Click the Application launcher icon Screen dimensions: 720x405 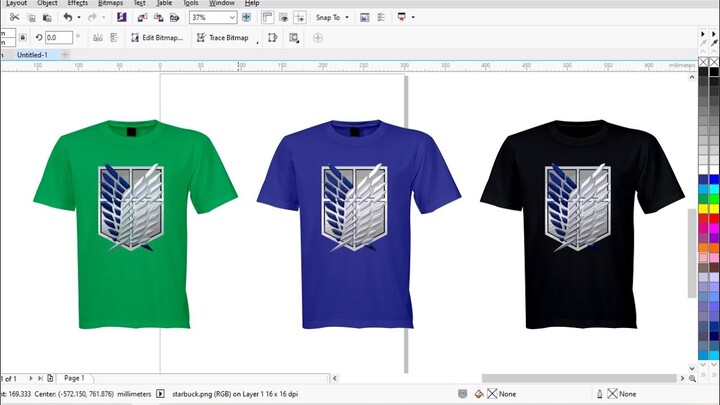402,17
